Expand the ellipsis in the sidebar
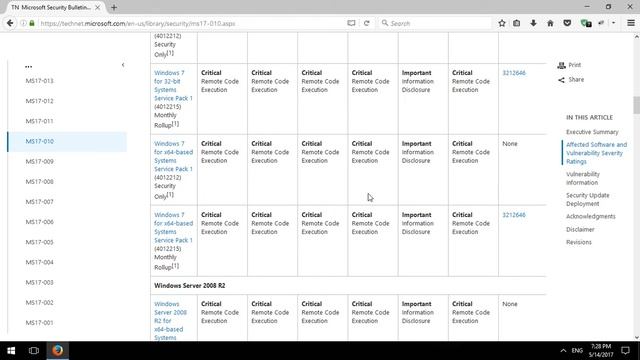640x360 pixels. coord(28,66)
